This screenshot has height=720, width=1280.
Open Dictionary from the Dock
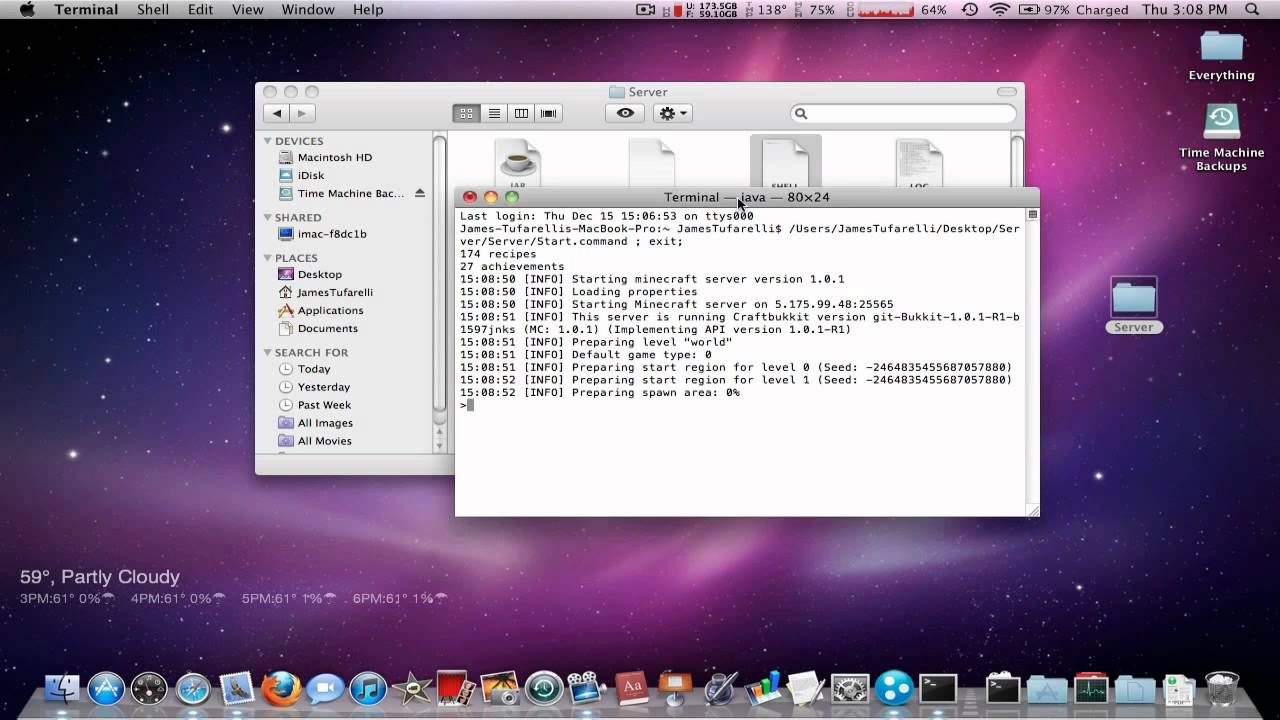click(631, 688)
